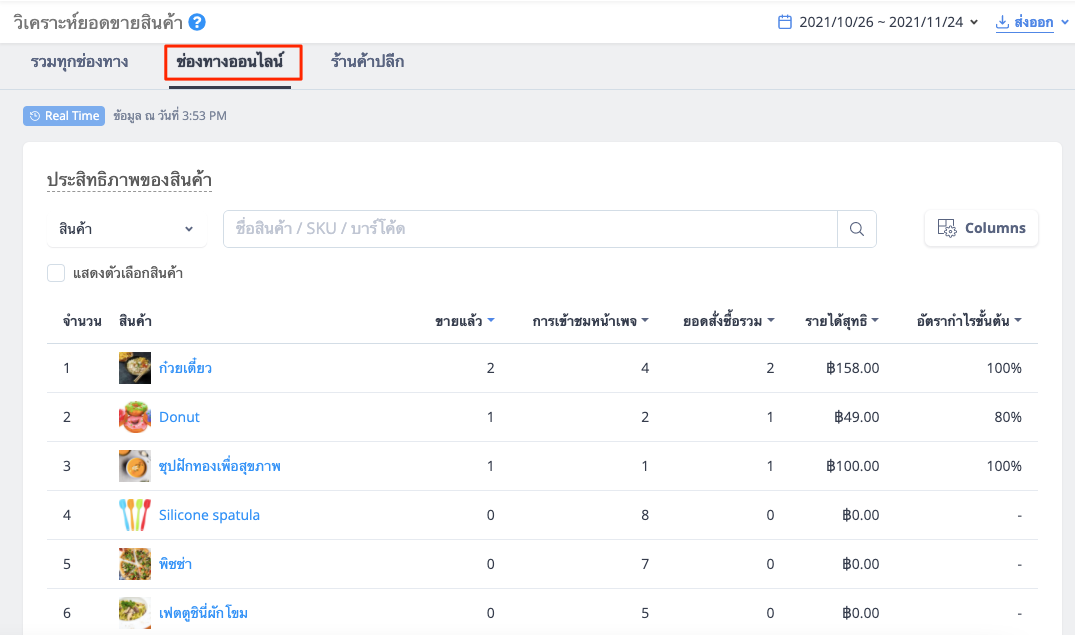Click the Real Time clock icon

(x=35, y=116)
